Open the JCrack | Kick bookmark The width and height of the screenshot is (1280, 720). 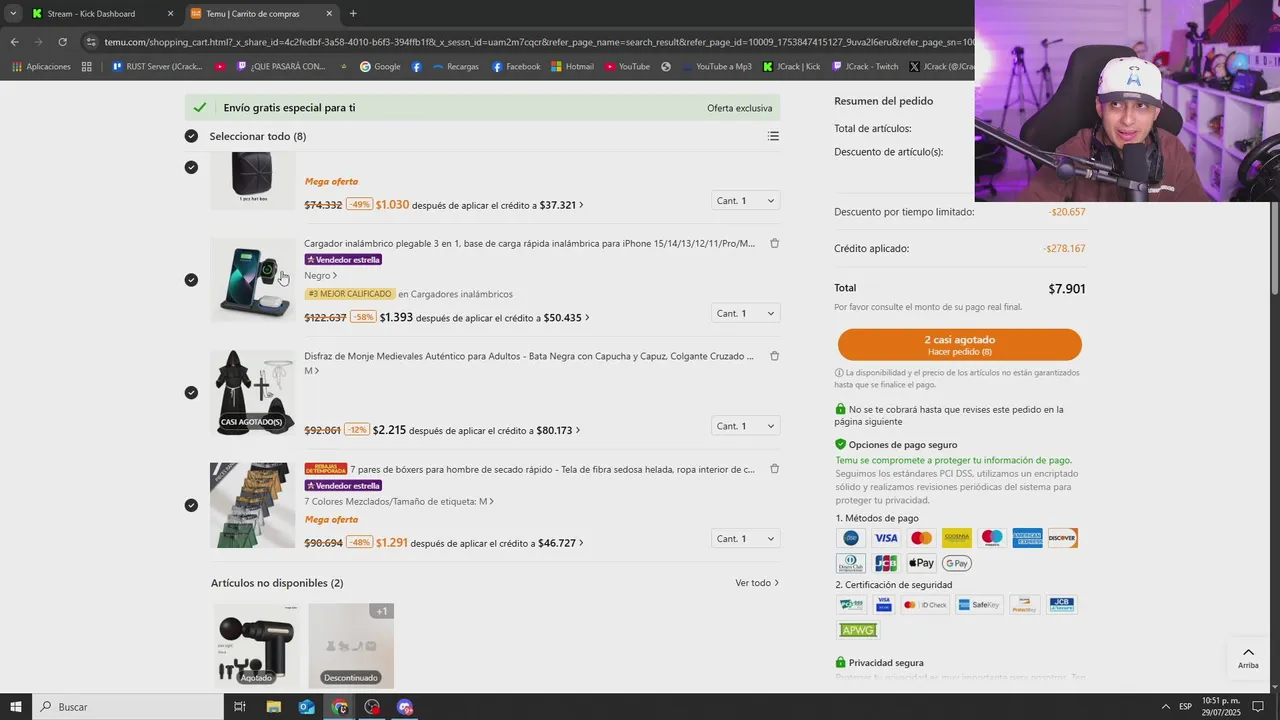[791, 67]
